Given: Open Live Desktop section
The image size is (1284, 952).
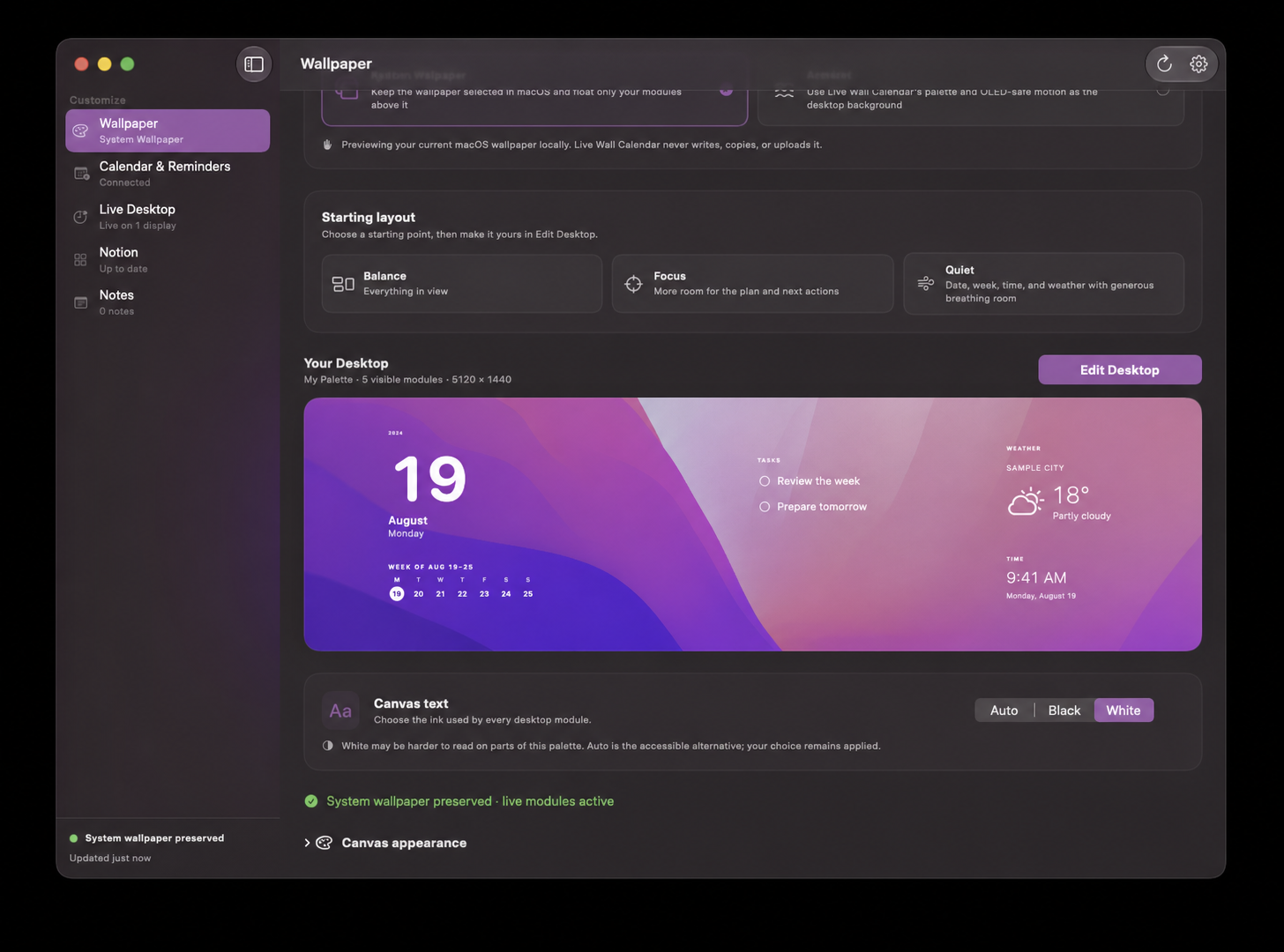Looking at the screenshot, I should (x=168, y=217).
